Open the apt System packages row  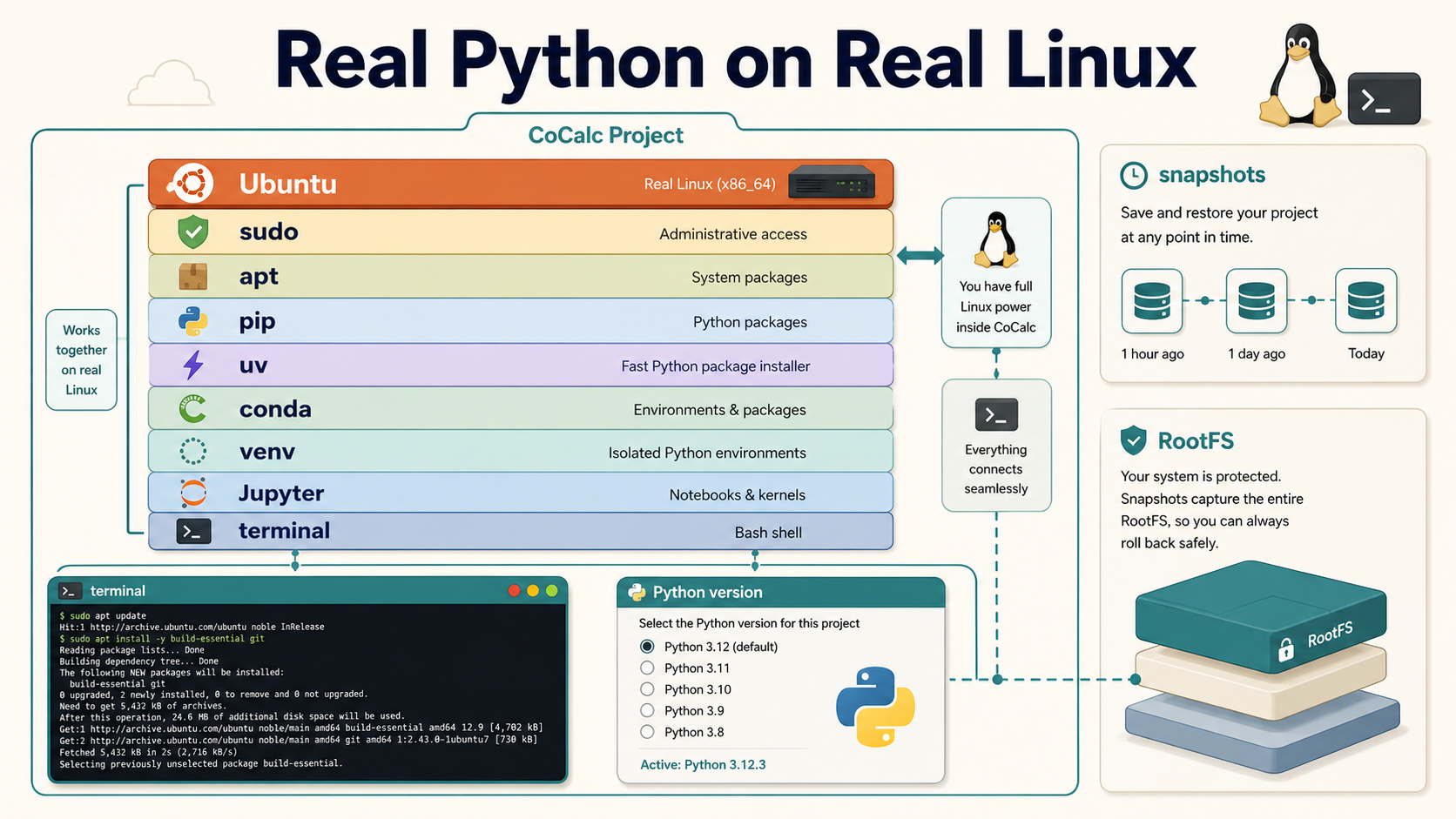pos(521,277)
